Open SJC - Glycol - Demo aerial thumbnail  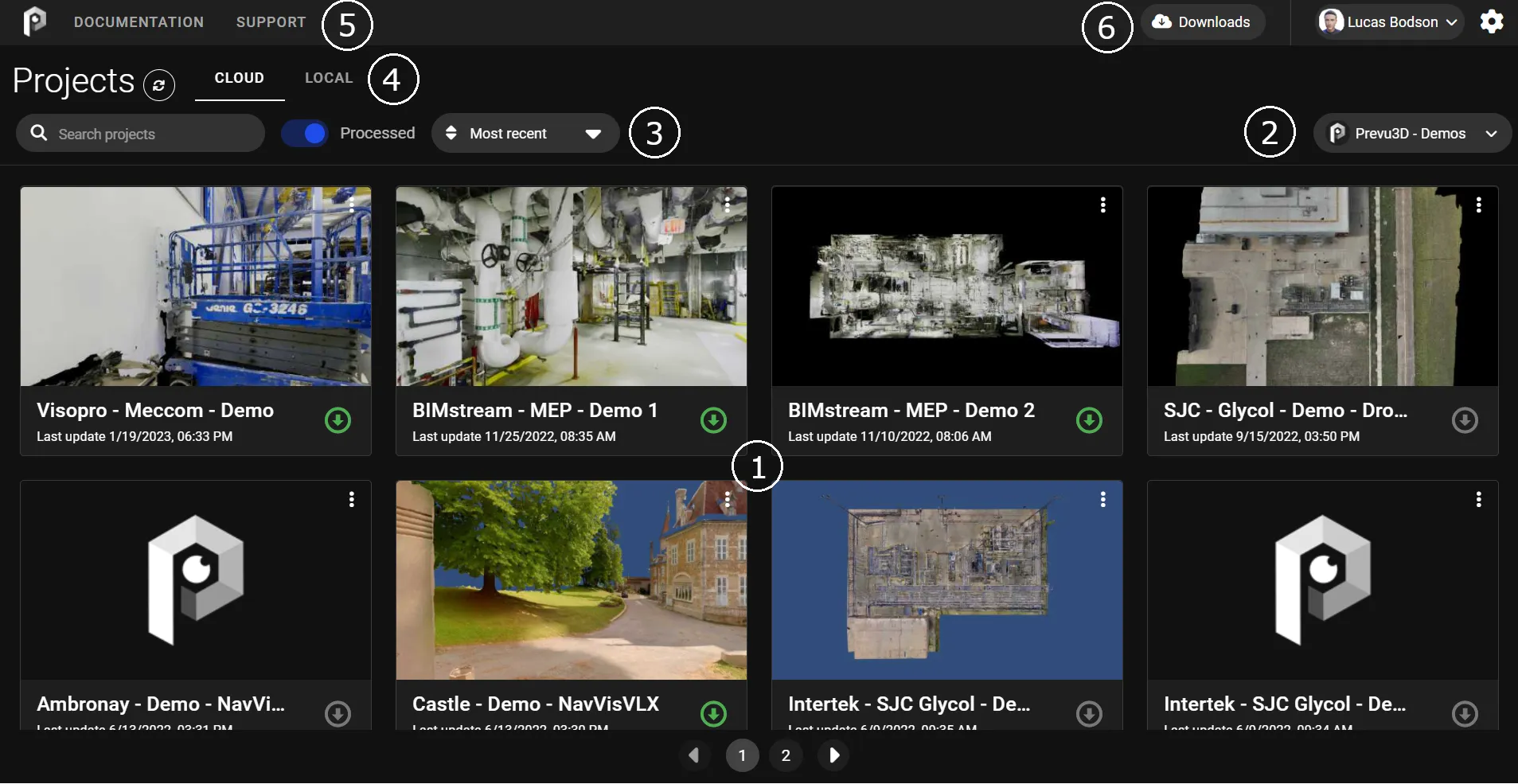pos(1323,287)
